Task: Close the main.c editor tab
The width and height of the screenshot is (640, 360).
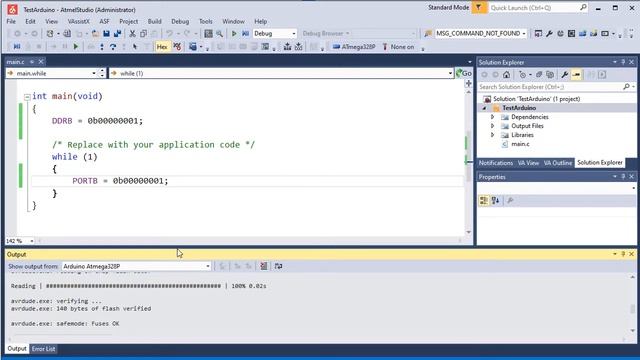Action: pyautogui.click(x=41, y=62)
